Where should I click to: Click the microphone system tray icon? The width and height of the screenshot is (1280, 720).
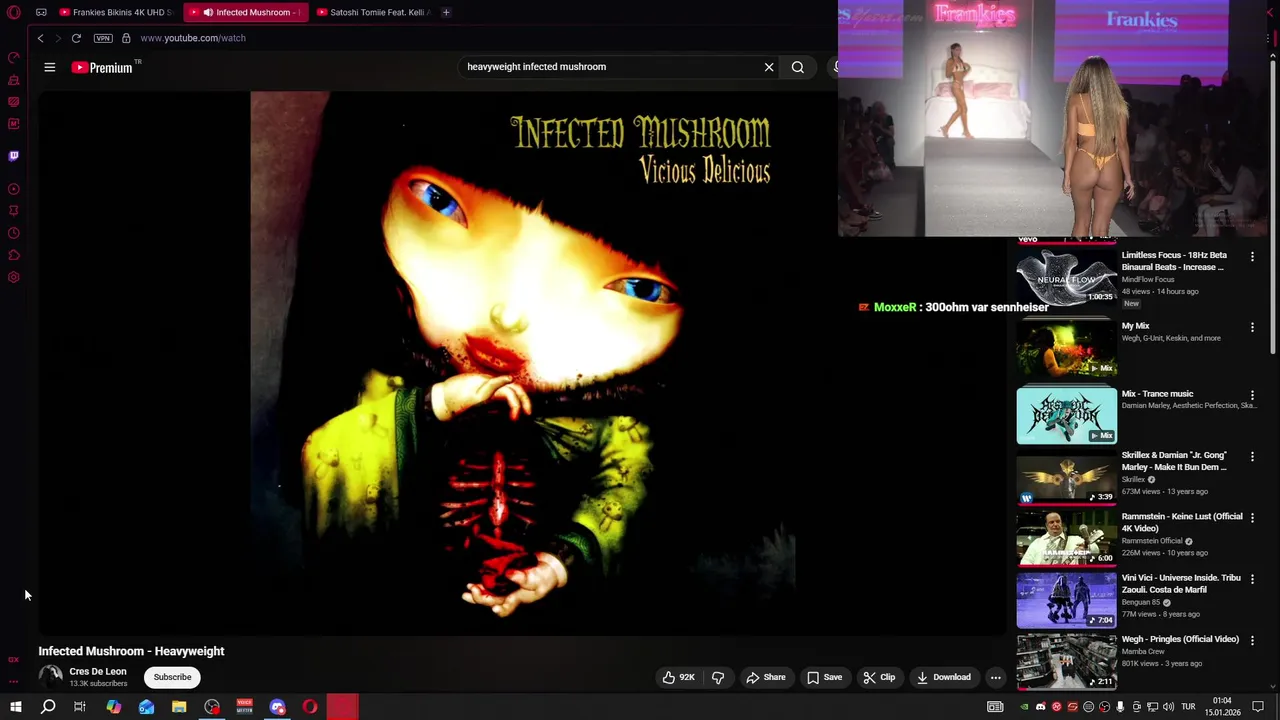point(1120,707)
